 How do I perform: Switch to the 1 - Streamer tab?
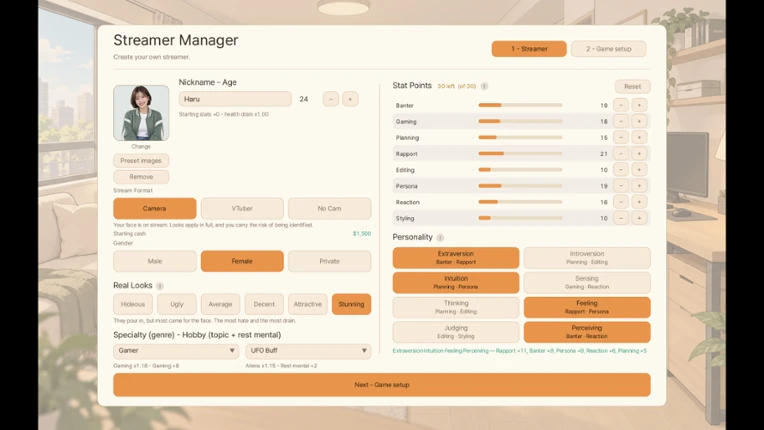pyautogui.click(x=529, y=49)
